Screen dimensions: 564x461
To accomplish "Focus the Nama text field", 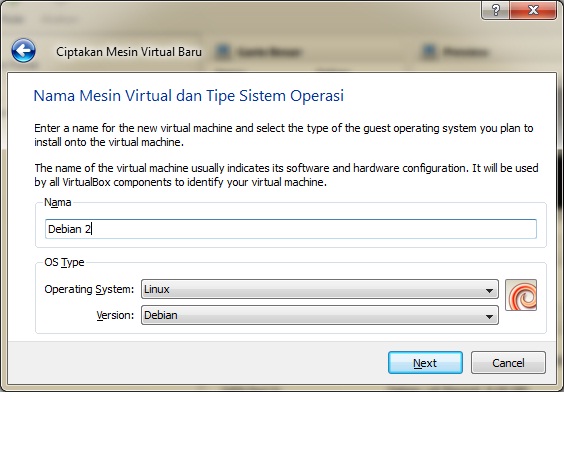I will 291,229.
